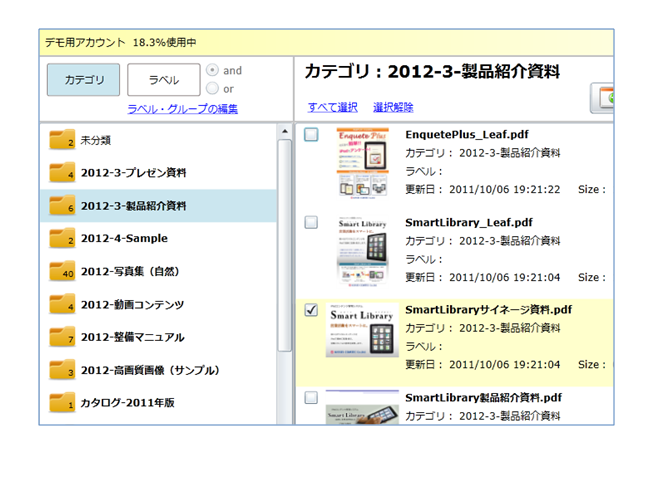Image resolution: width=650 pixels, height=490 pixels.
Task: Check the SmartLibrary_Leaf.pdf checkbox
Action: 311,222
